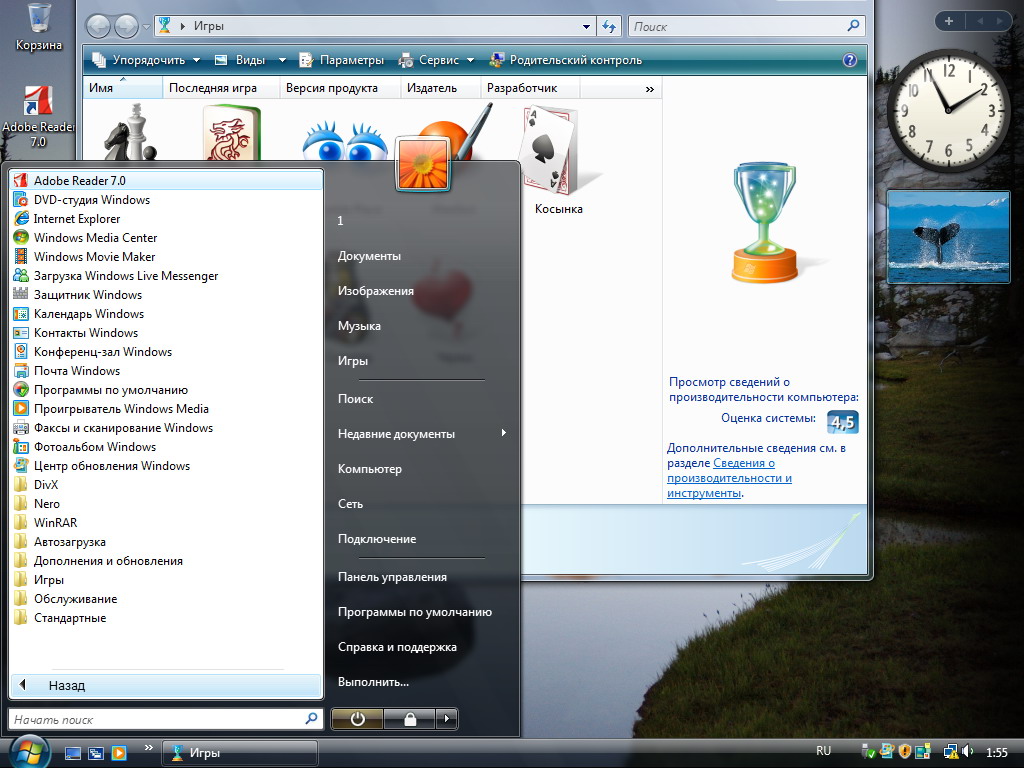Viewport: 1024px width, 768px height.
Task: Start Конференц-зал Windows
Action: coord(166,351)
